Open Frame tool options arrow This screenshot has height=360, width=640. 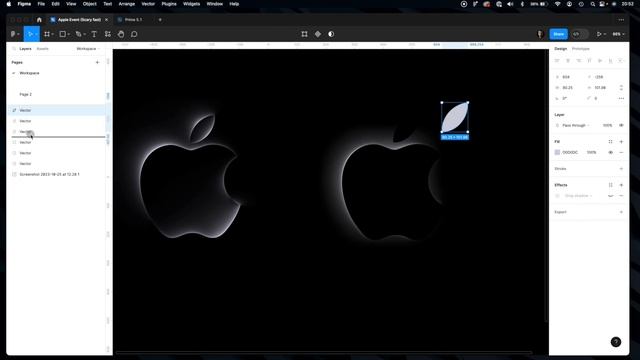point(53,34)
